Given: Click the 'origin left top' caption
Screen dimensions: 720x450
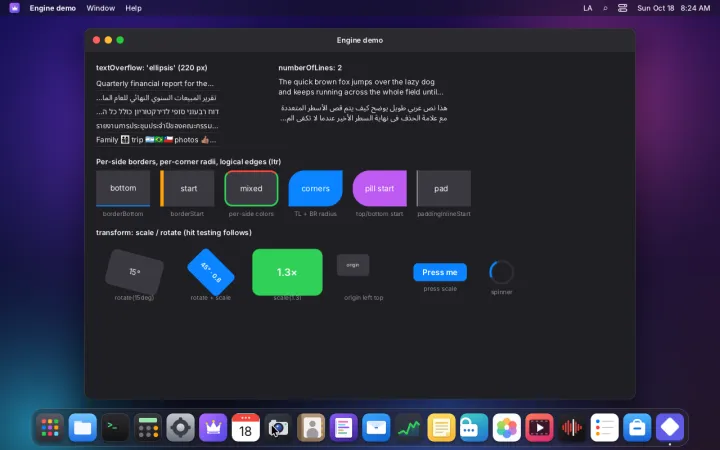Looking at the screenshot, I should click(x=364, y=298).
